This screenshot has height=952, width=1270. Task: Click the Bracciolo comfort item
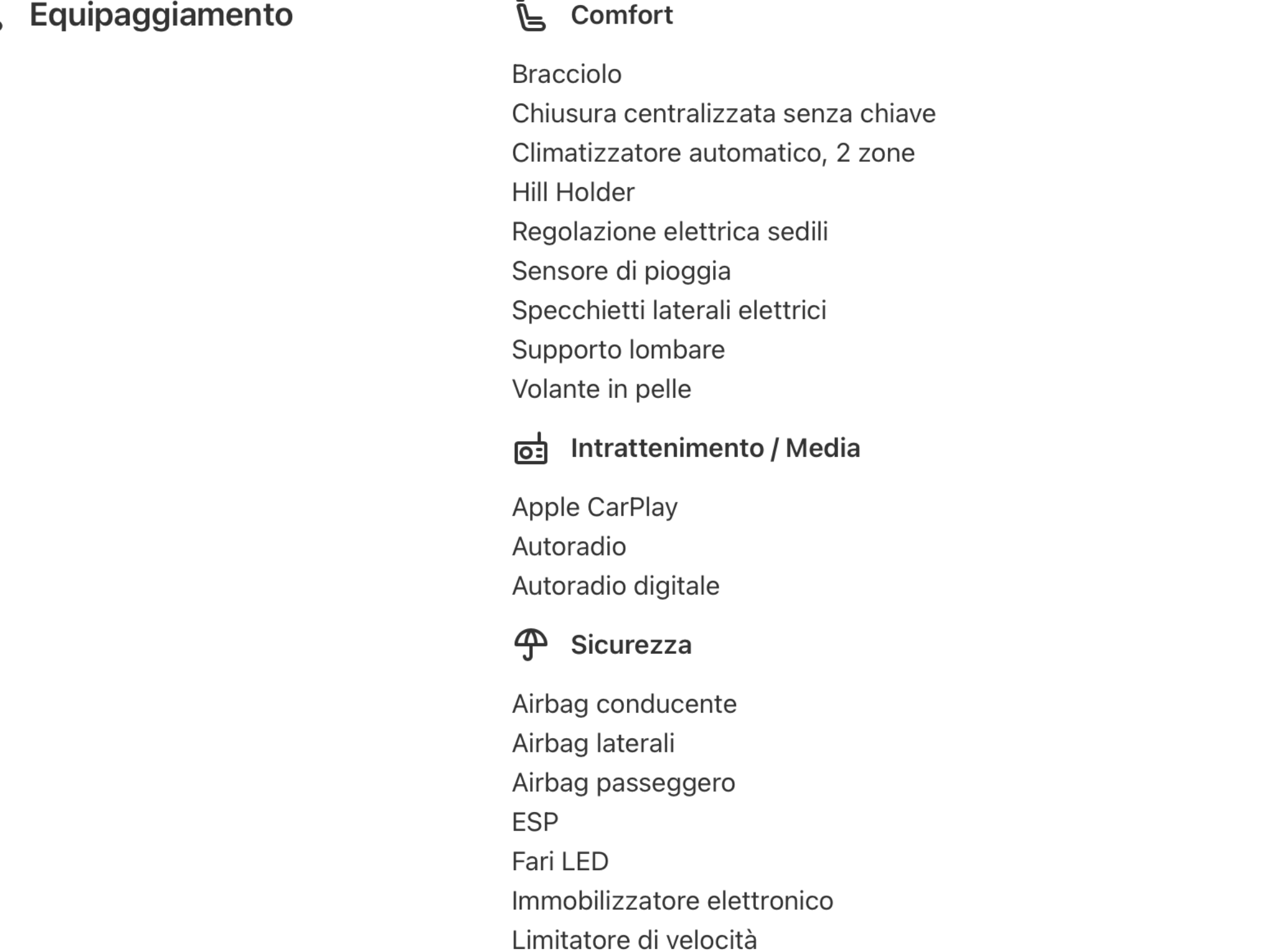coord(566,74)
